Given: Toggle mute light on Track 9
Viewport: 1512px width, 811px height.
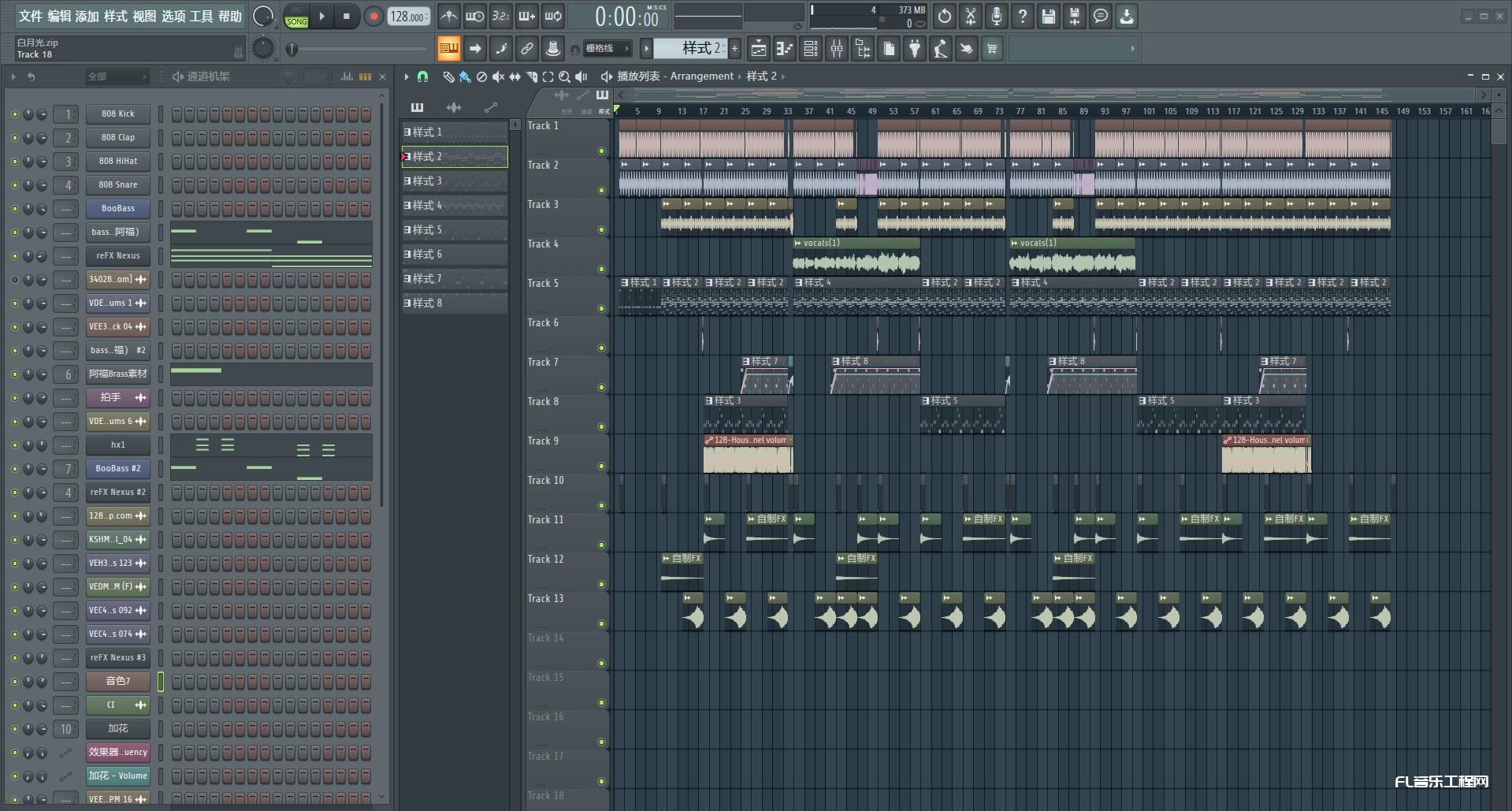Looking at the screenshot, I should point(601,466).
